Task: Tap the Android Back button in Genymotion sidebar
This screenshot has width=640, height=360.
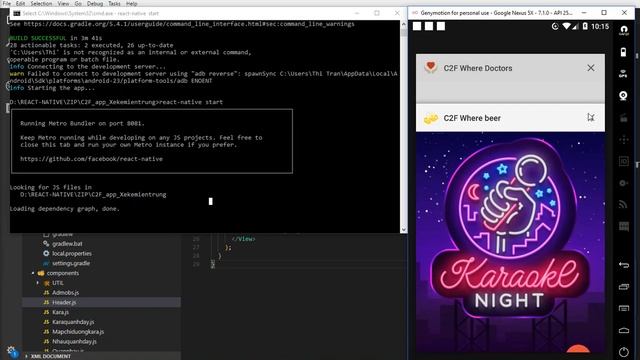Action: 624,265
